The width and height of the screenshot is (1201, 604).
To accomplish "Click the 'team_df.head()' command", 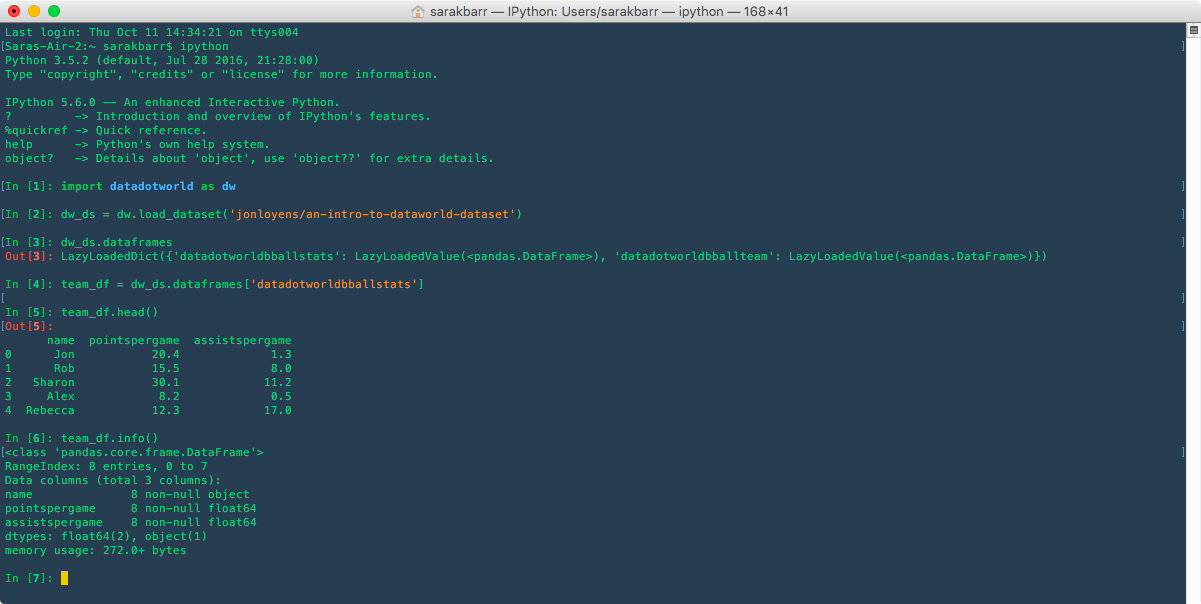I will pos(109,312).
